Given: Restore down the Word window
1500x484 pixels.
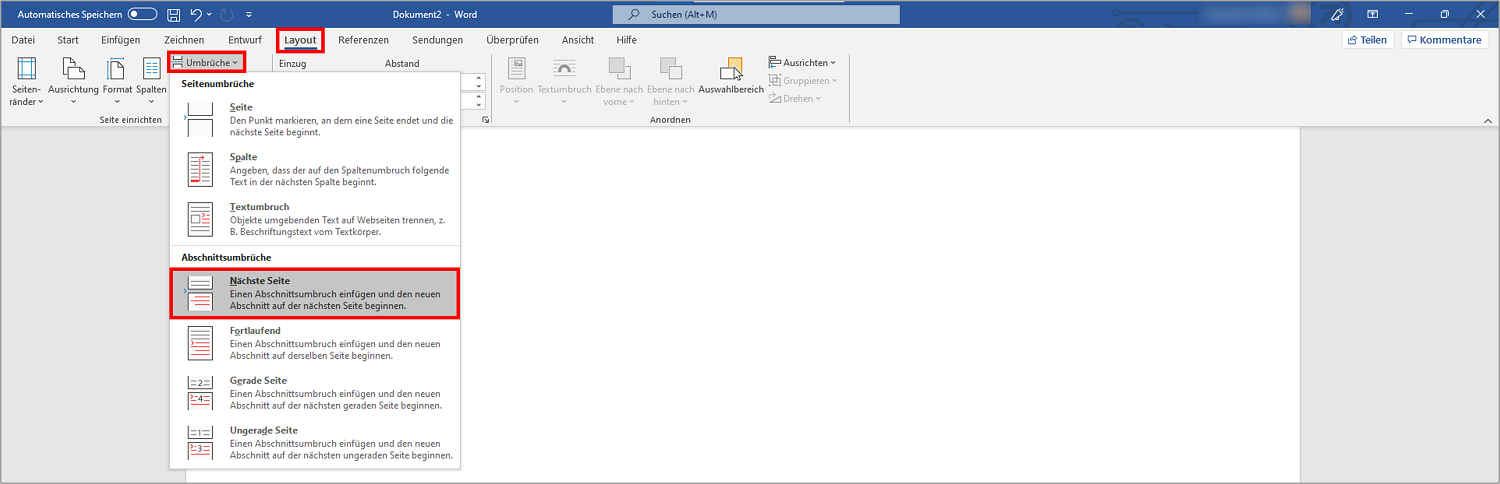Looking at the screenshot, I should 1445,15.
